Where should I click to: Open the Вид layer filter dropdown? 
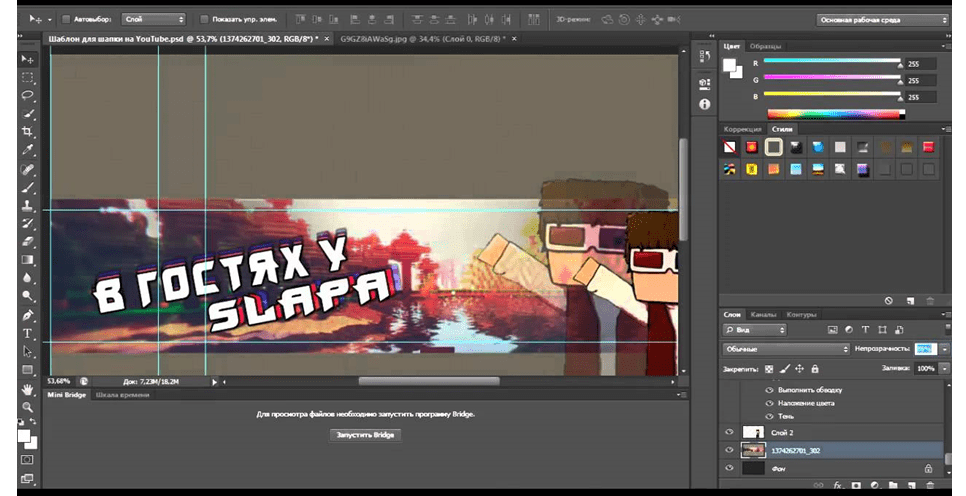[x=755, y=330]
